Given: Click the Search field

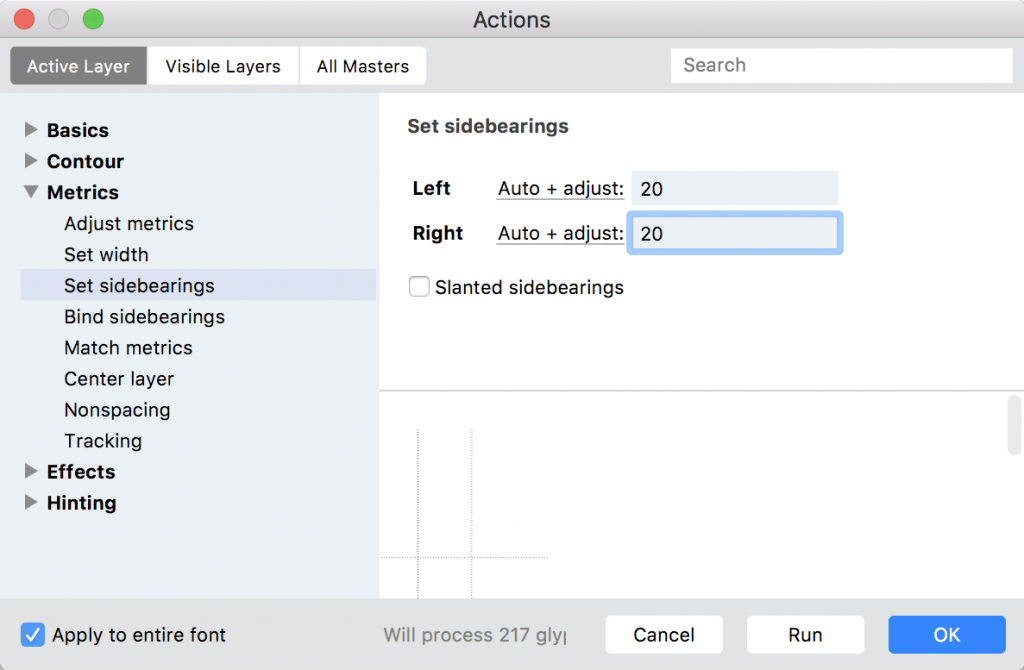Looking at the screenshot, I should click(840, 65).
